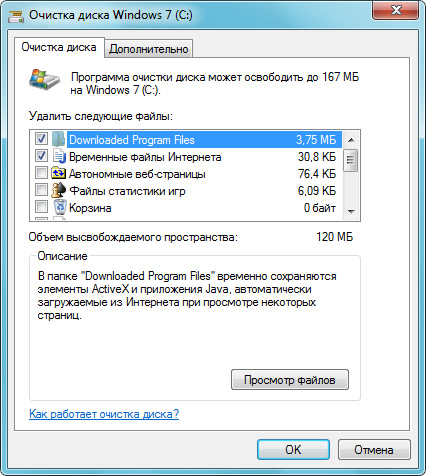Viewport: 426px width, 476px height.
Task: Click the file list scroll up arrow
Action: 351,140
